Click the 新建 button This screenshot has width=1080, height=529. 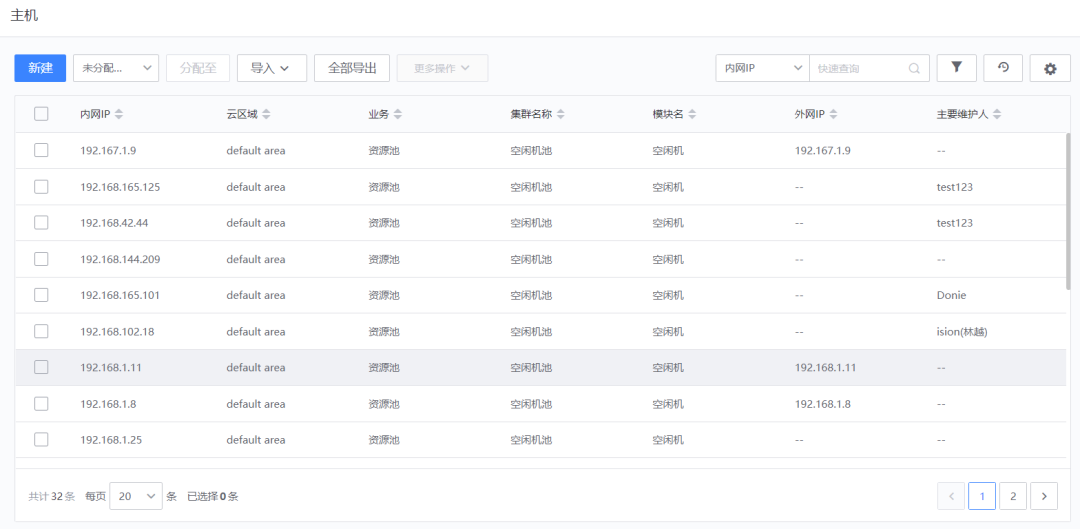pos(40,68)
